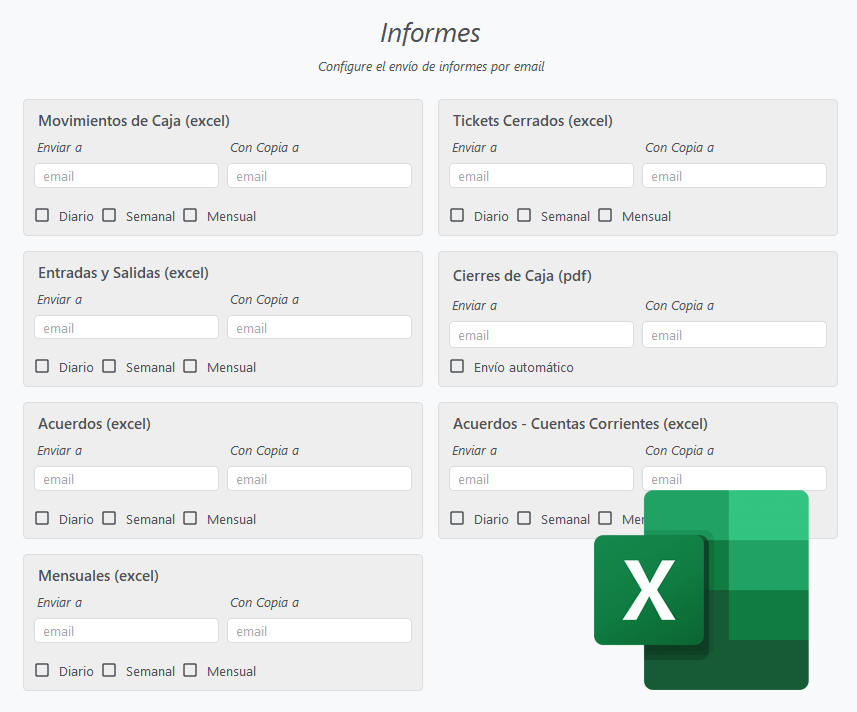
Task: Click Con Copia a field in Tickets Cerrados
Action: pyautogui.click(x=734, y=176)
